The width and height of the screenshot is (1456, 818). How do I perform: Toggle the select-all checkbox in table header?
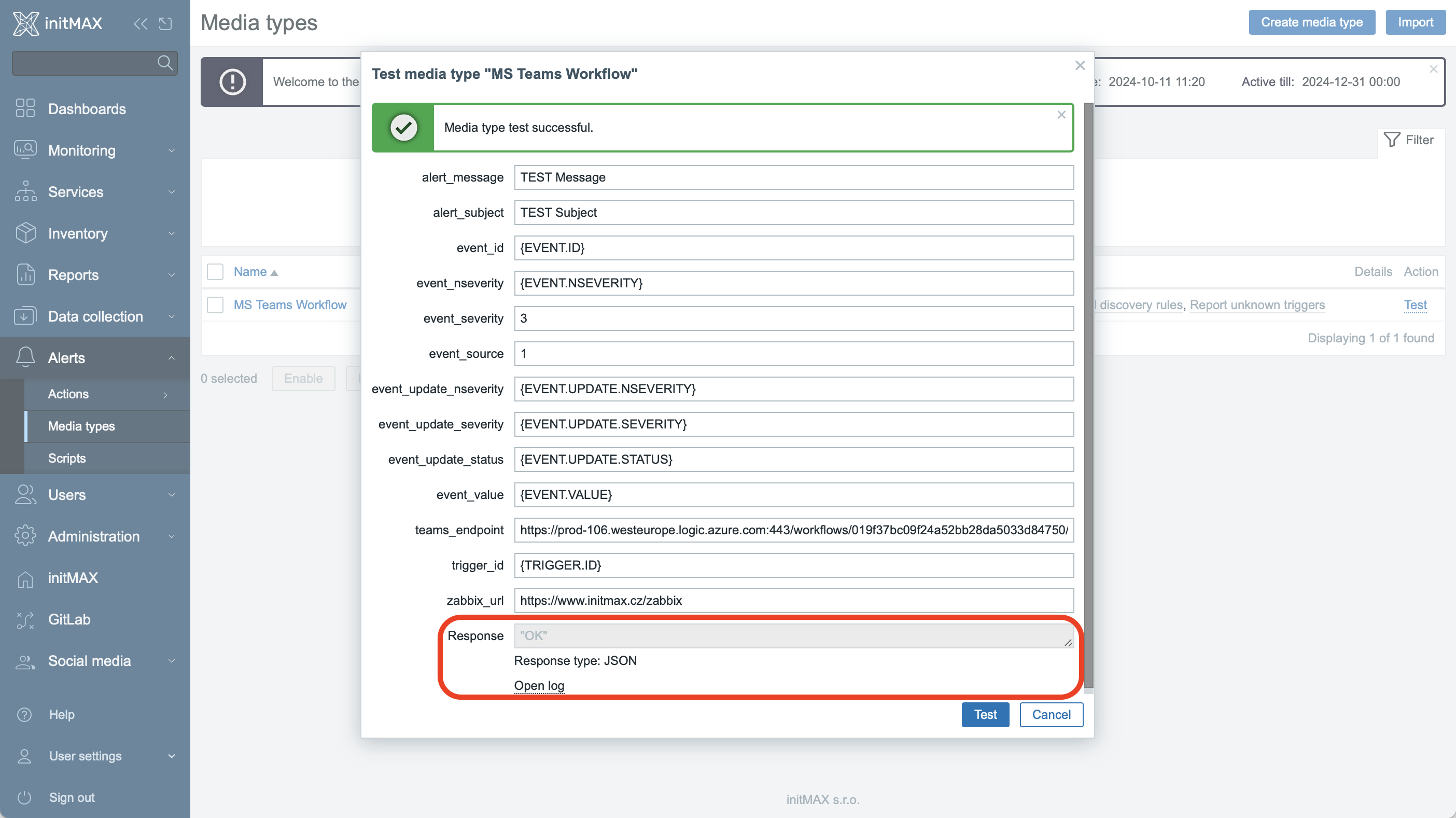pos(215,272)
